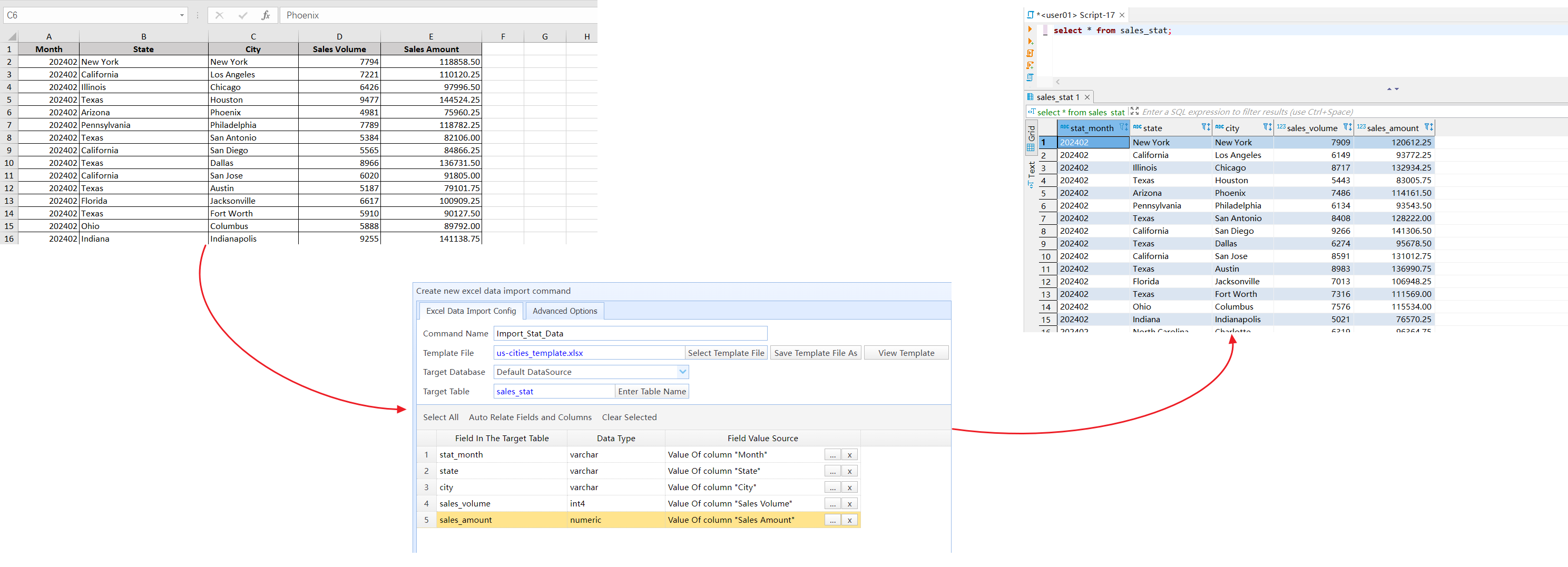Click the Insert Function fx icon
1568x567 pixels.
266,15
